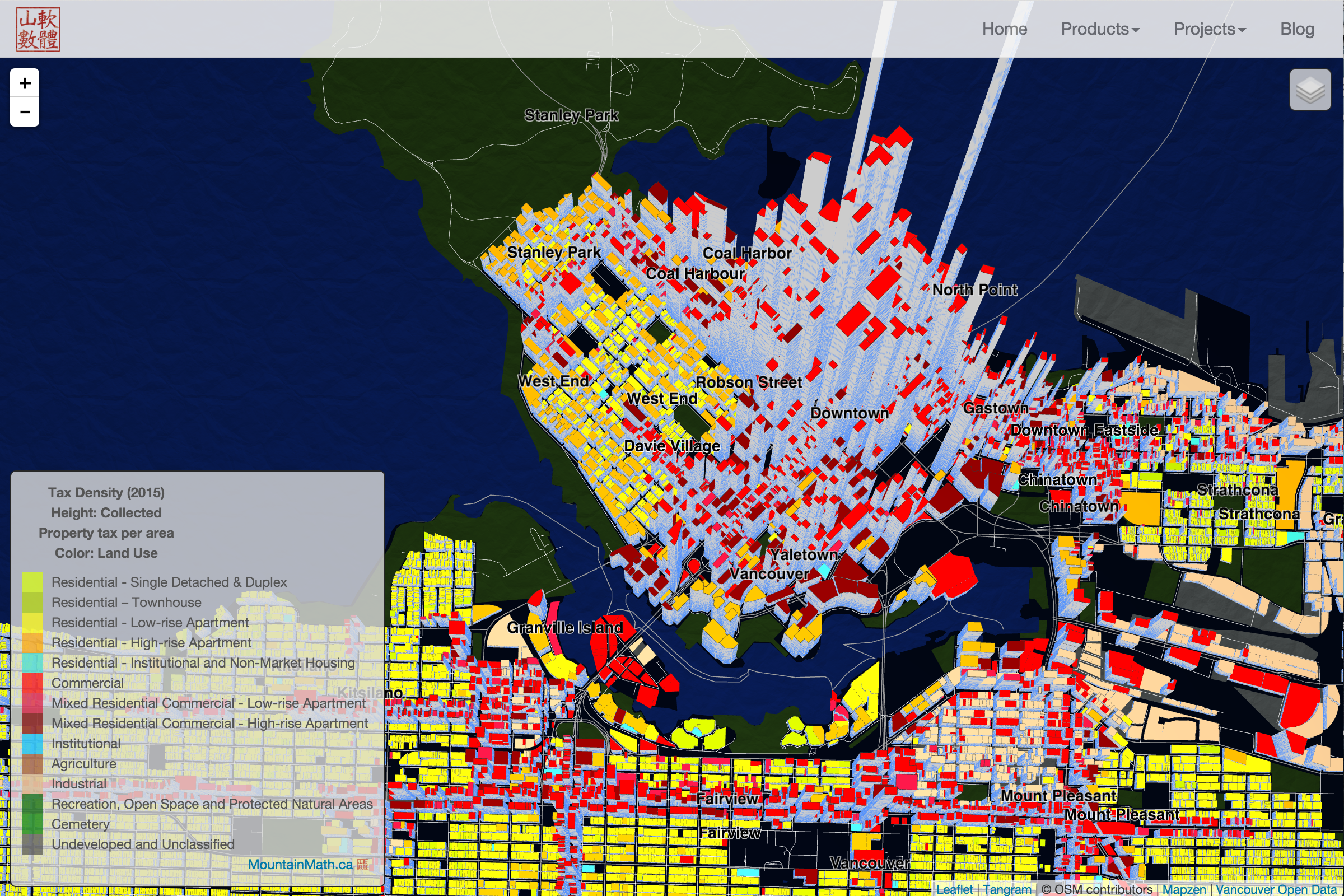
Task: Open the Blog page
Action: [1296, 29]
